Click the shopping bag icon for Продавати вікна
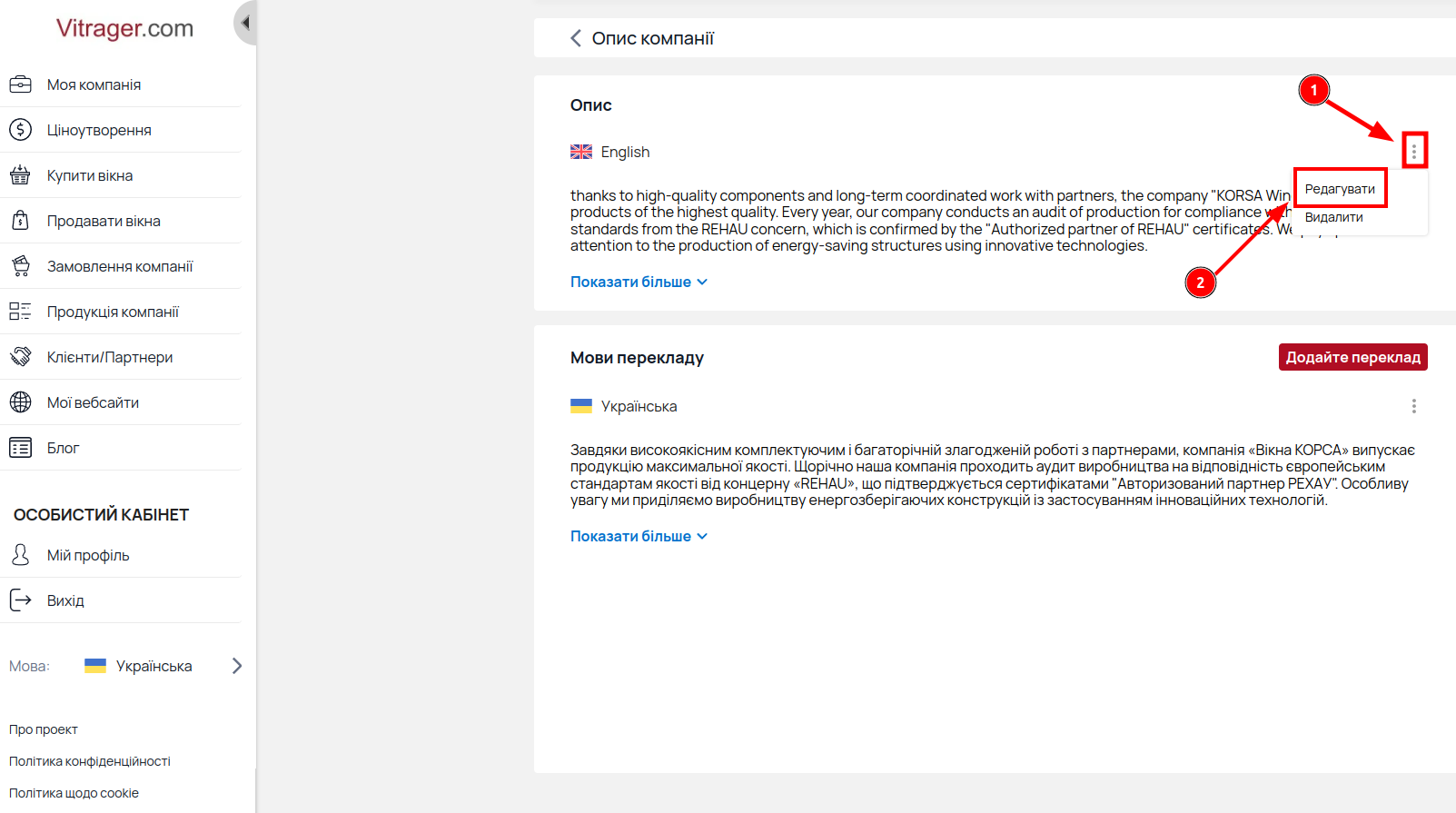This screenshot has width=1456, height=813. (x=20, y=221)
